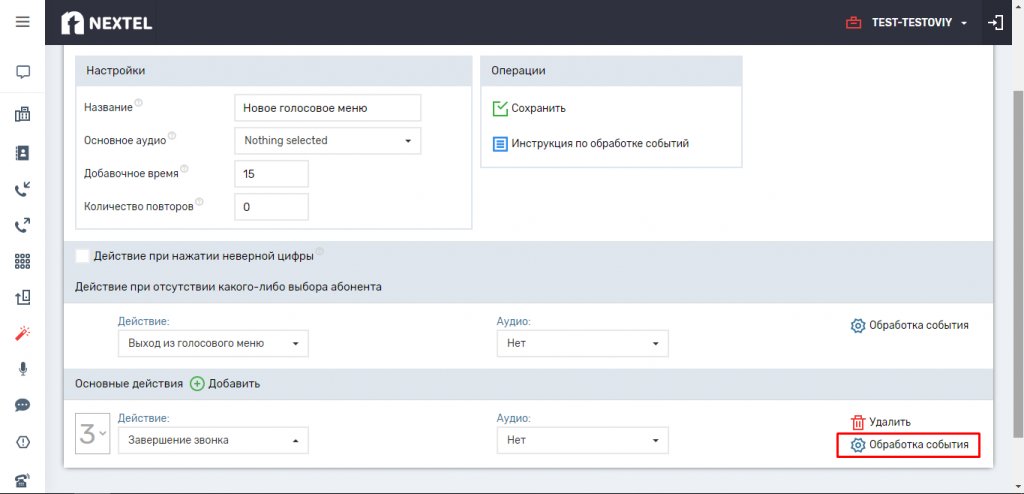Open incoming calls sidebar icon
The image size is (1024, 494).
point(23,190)
